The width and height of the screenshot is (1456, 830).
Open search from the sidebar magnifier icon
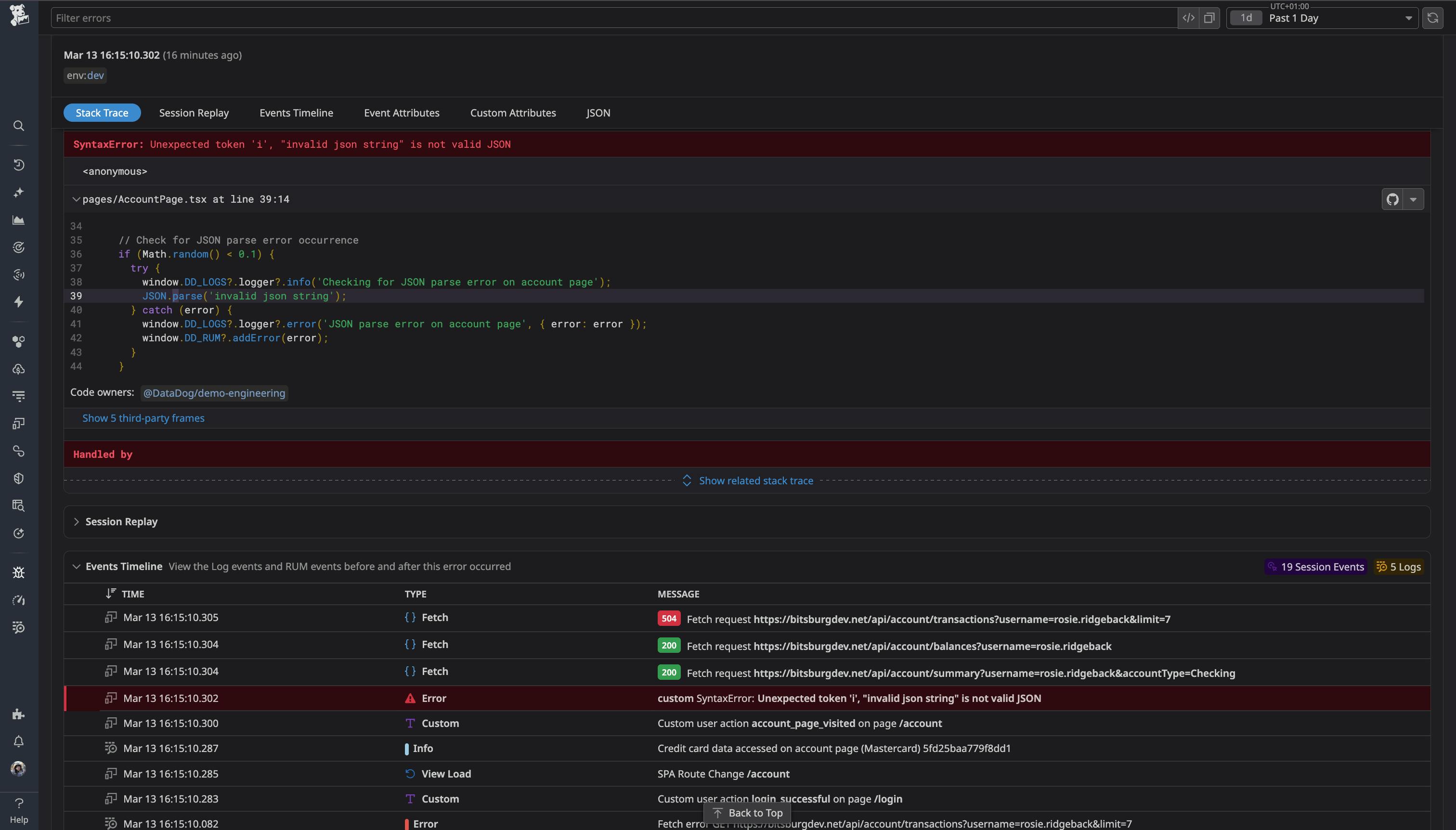pyautogui.click(x=19, y=126)
